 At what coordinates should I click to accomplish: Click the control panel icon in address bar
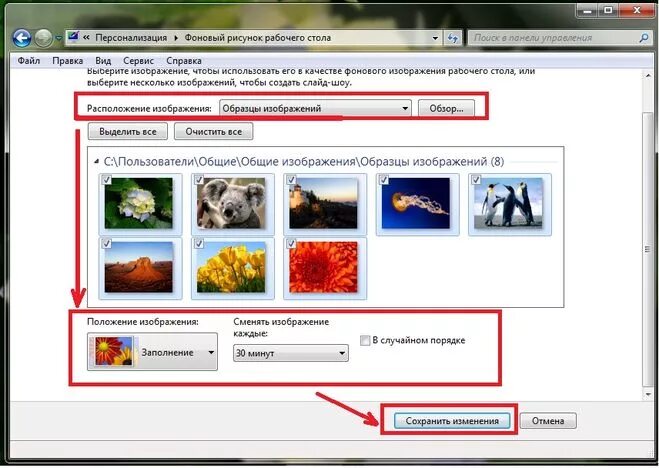point(73,37)
